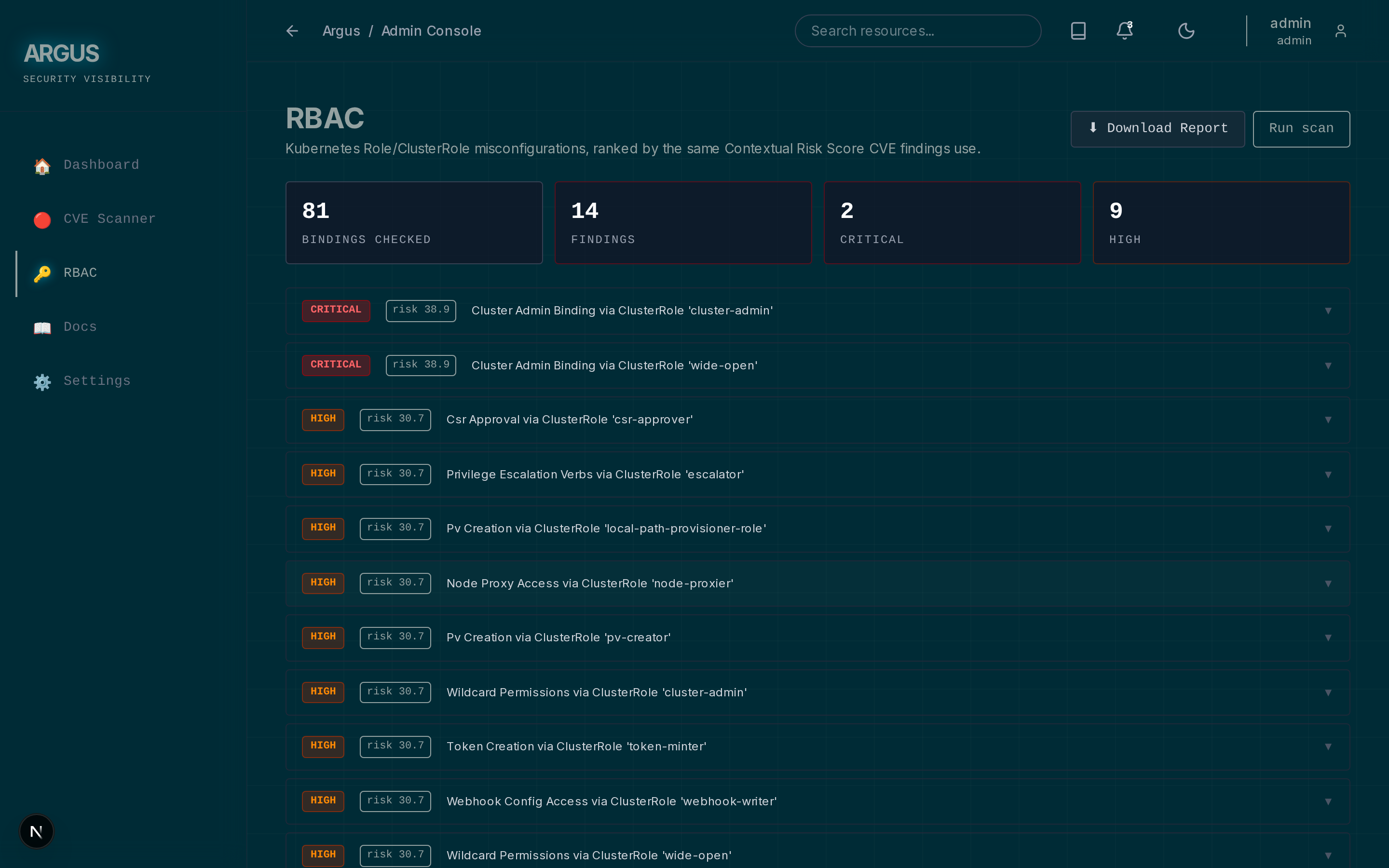This screenshot has height=868, width=1389.
Task: Click the Admin Console breadcrumb
Action: point(431,31)
